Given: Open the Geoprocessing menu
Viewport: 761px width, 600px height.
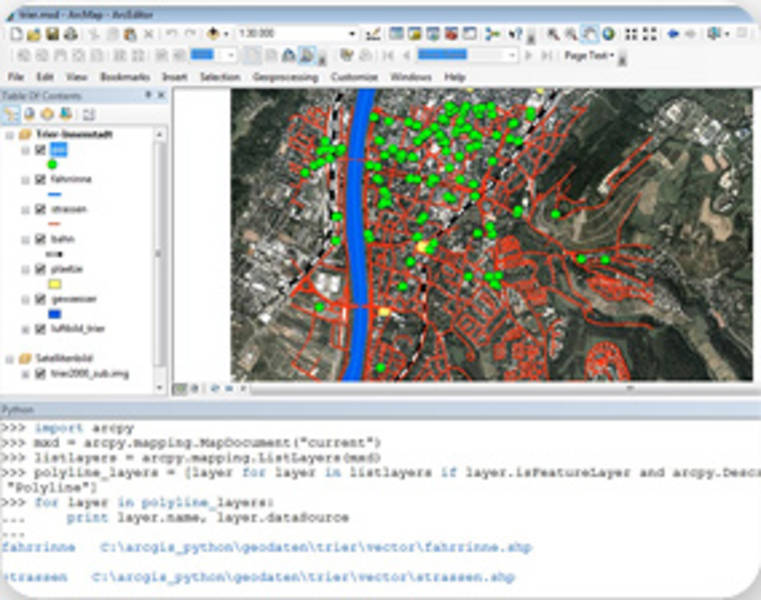Looking at the screenshot, I should click(285, 77).
